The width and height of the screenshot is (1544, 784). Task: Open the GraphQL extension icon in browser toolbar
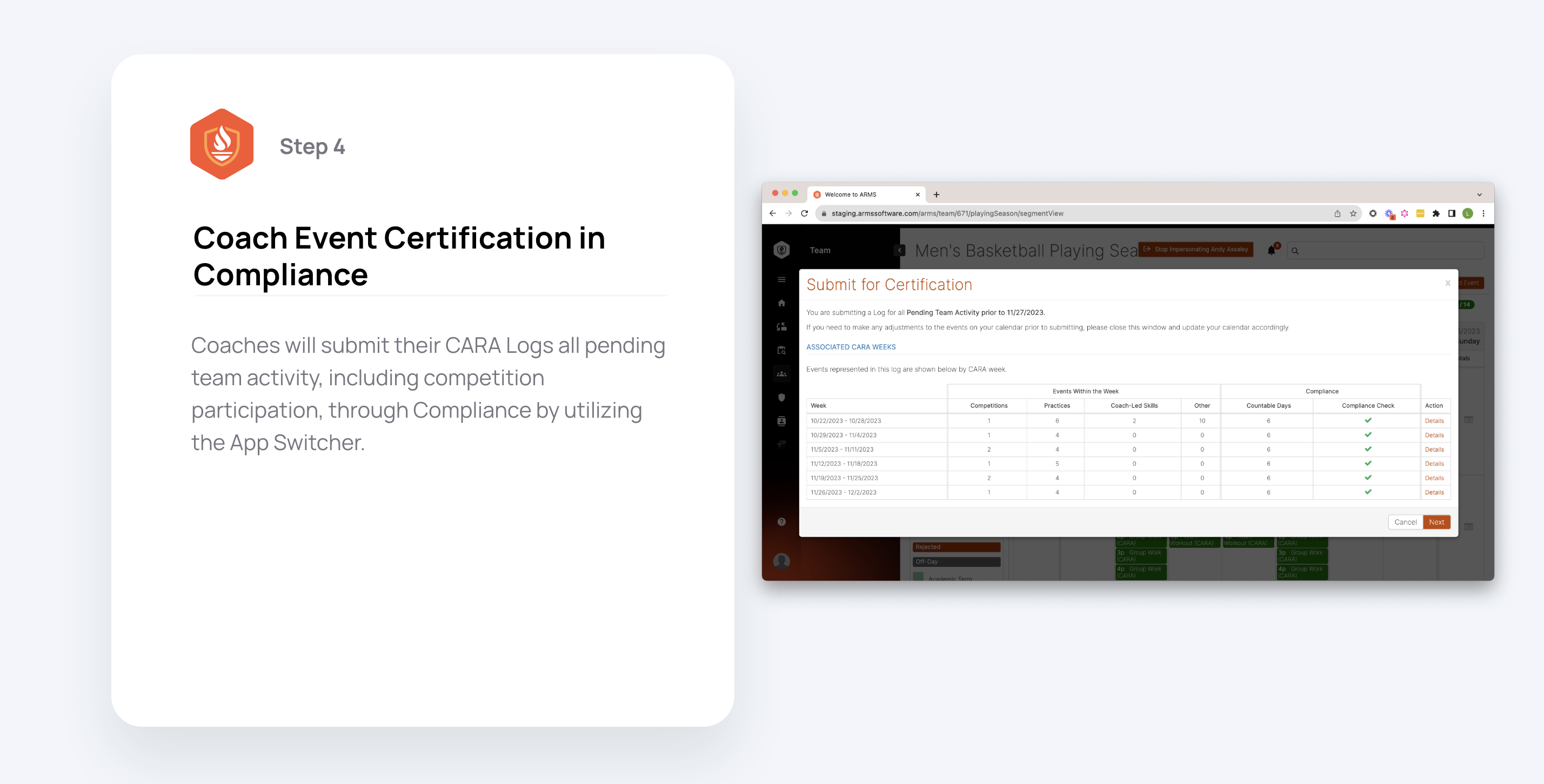coord(1405,214)
